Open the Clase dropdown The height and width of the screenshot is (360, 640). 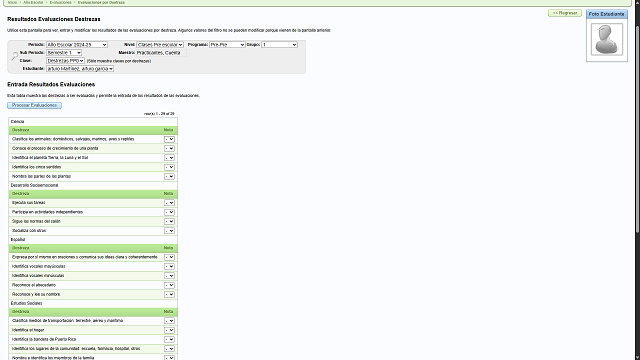pos(65,60)
